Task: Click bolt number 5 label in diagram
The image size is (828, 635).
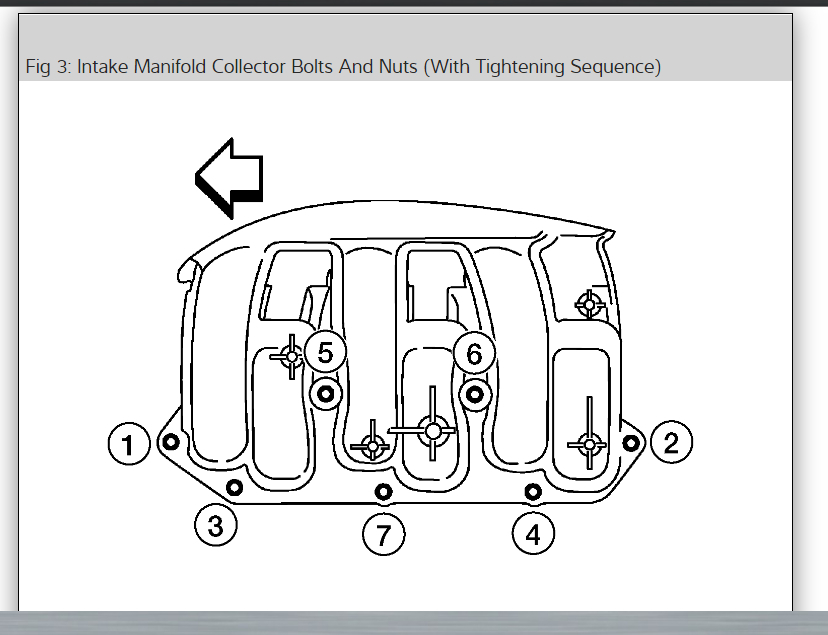Action: [x=325, y=352]
